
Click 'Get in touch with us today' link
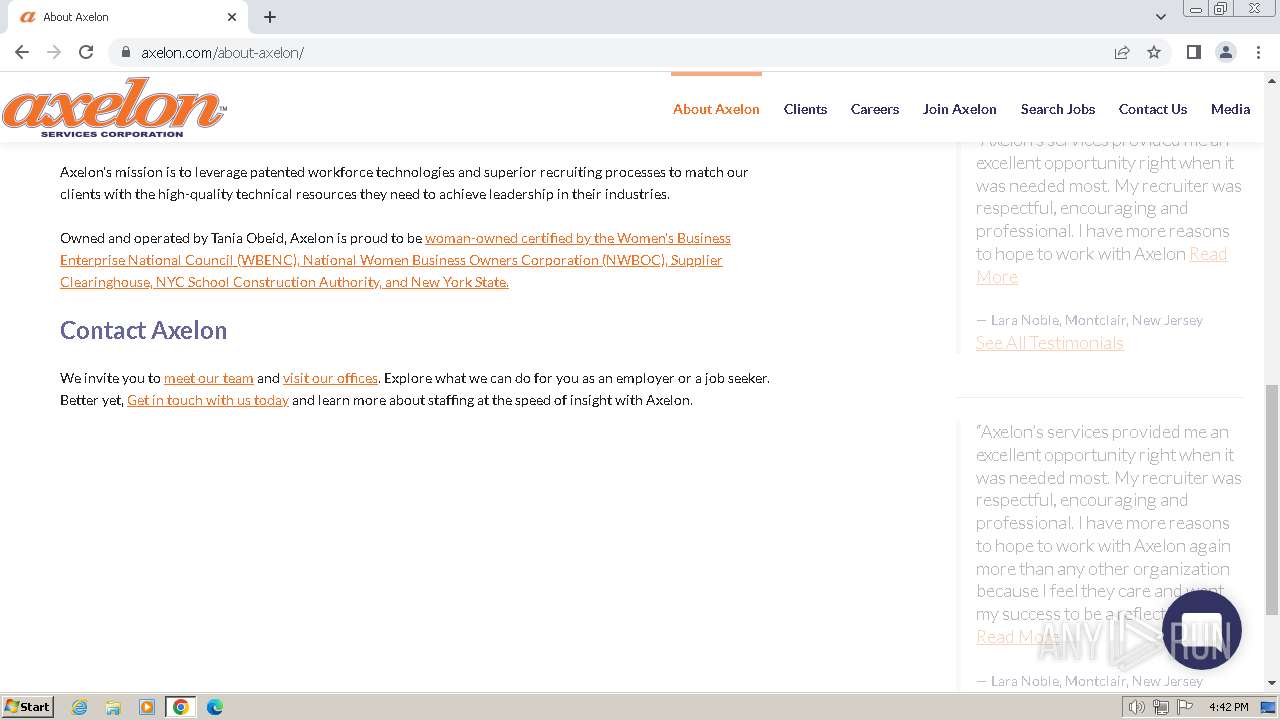point(208,400)
